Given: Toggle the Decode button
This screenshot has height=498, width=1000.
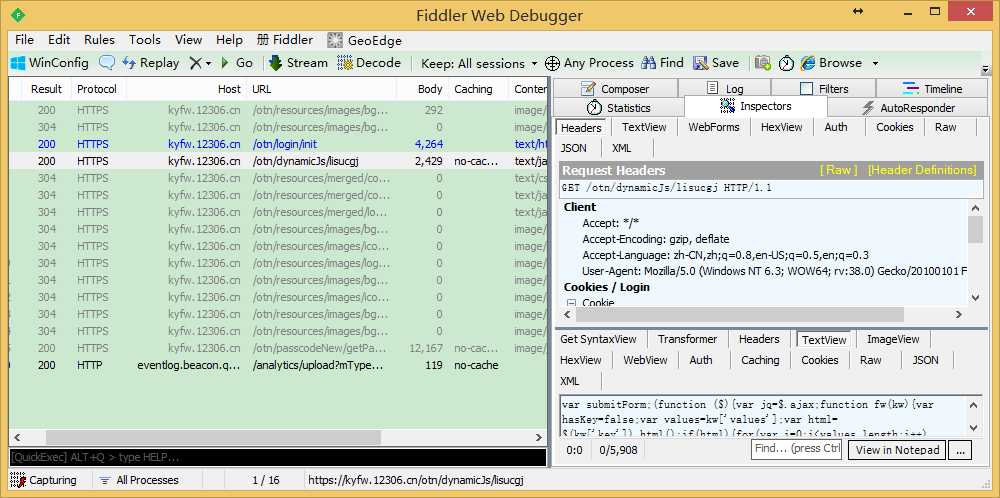Looking at the screenshot, I should pos(369,62).
